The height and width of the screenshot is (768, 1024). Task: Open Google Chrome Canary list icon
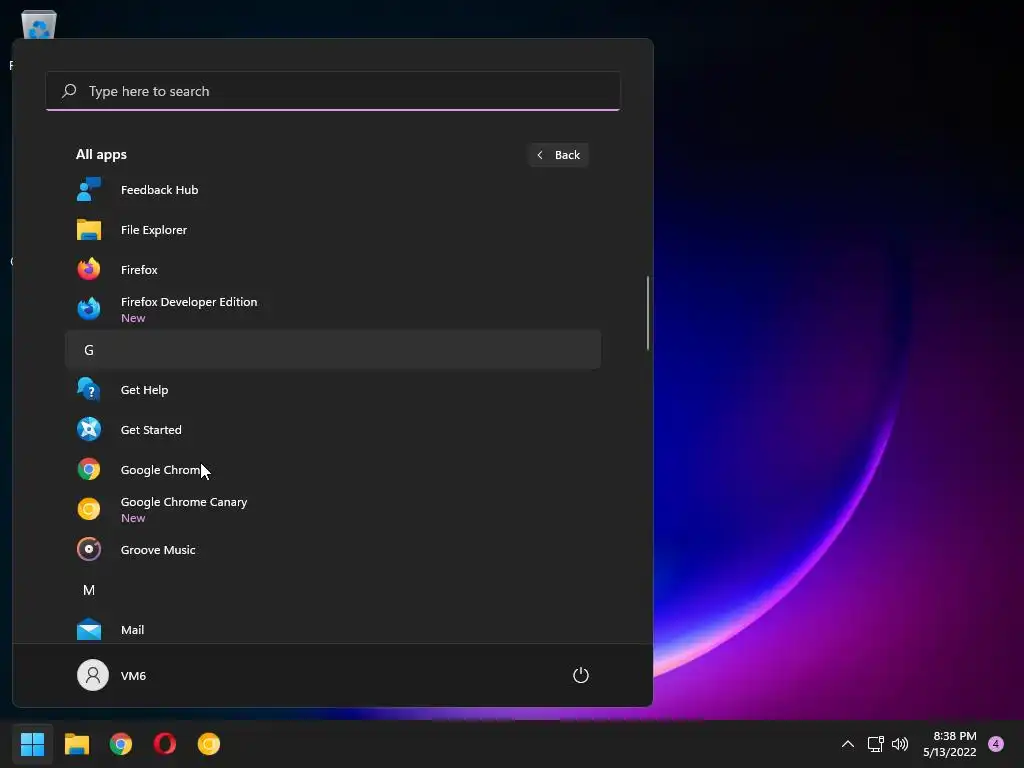click(89, 509)
